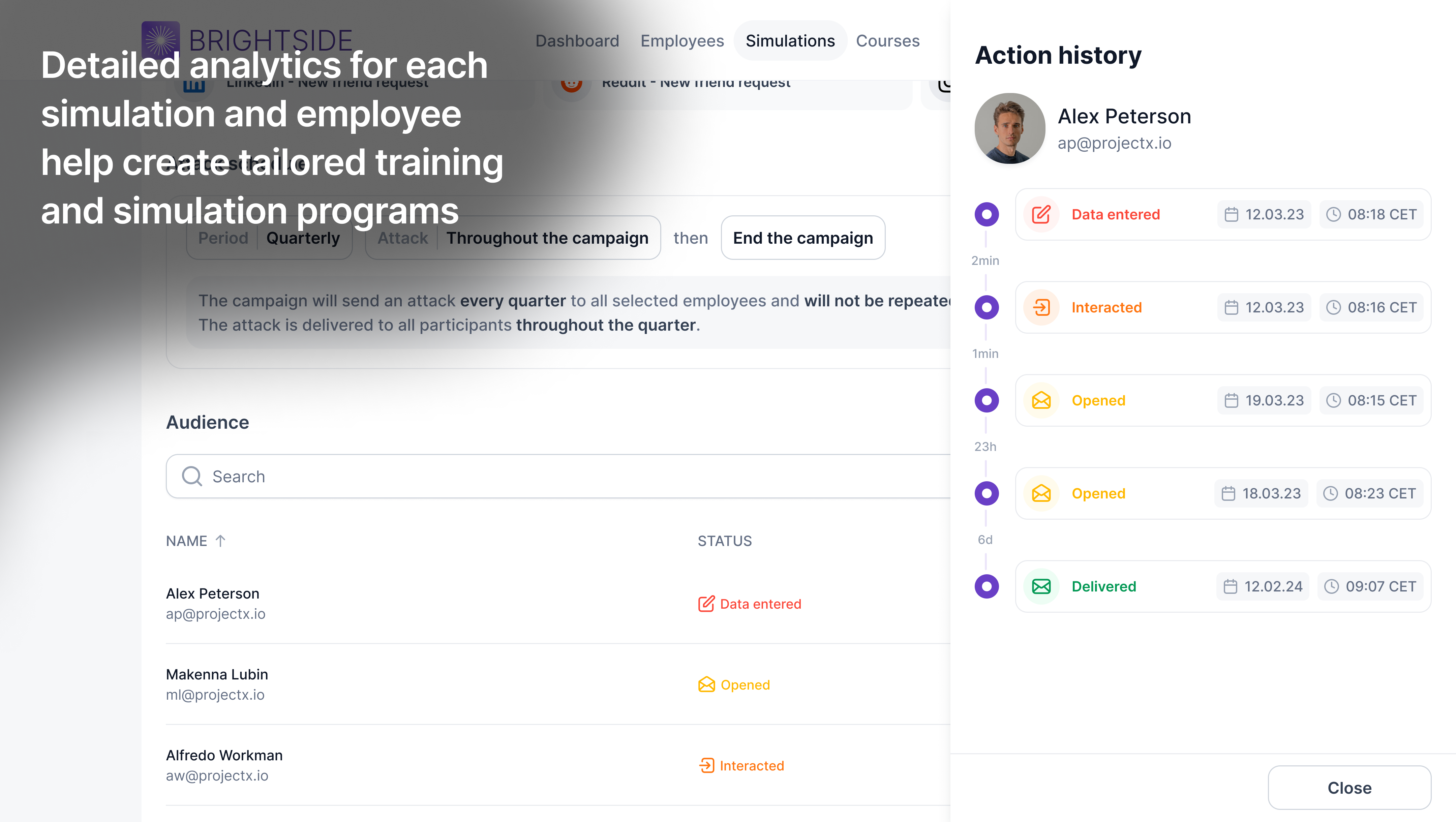The image size is (1456, 822).
Task: Select the top timeline marker for Data entered
Action: [x=986, y=214]
